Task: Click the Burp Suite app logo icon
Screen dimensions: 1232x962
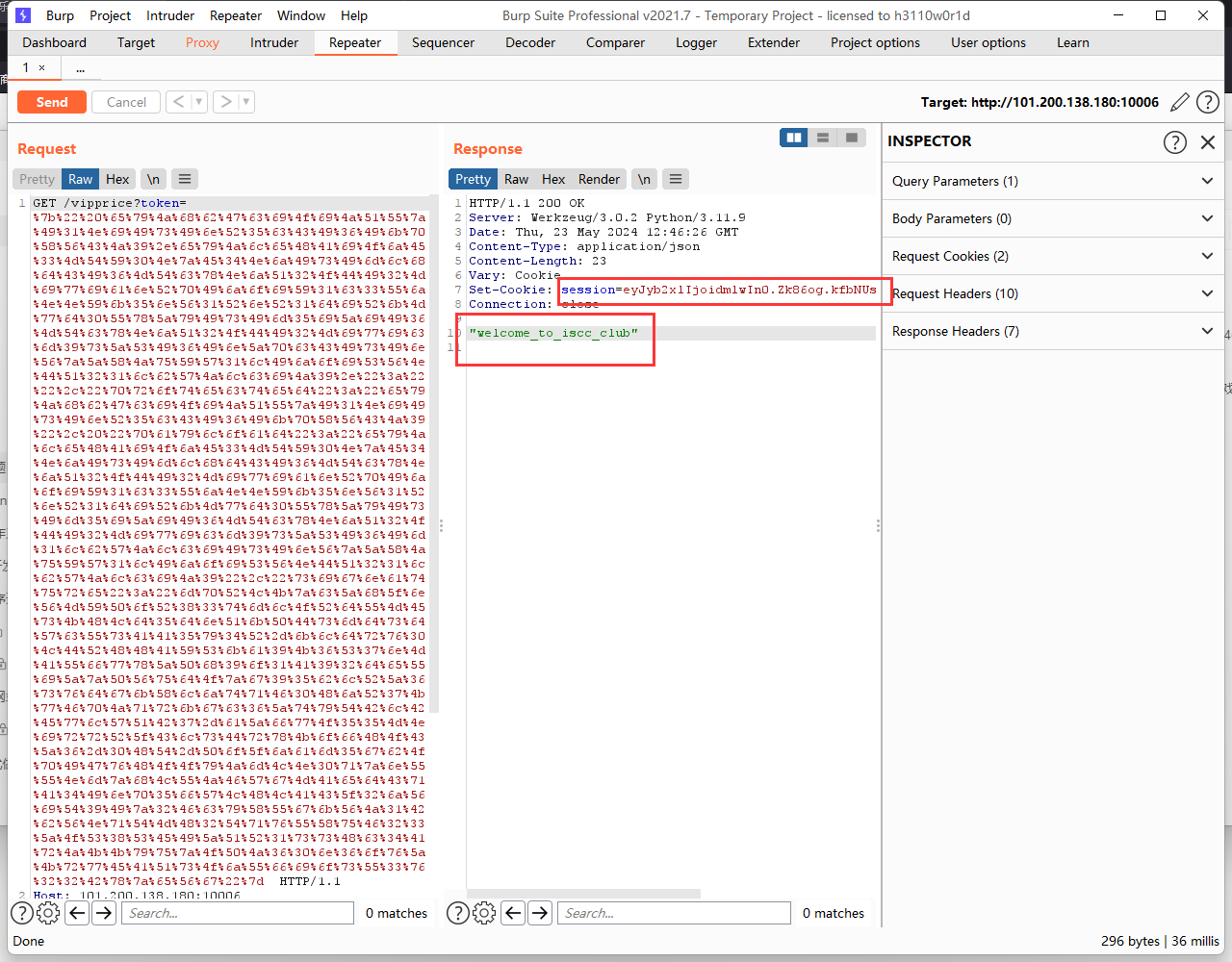Action: pos(23,15)
